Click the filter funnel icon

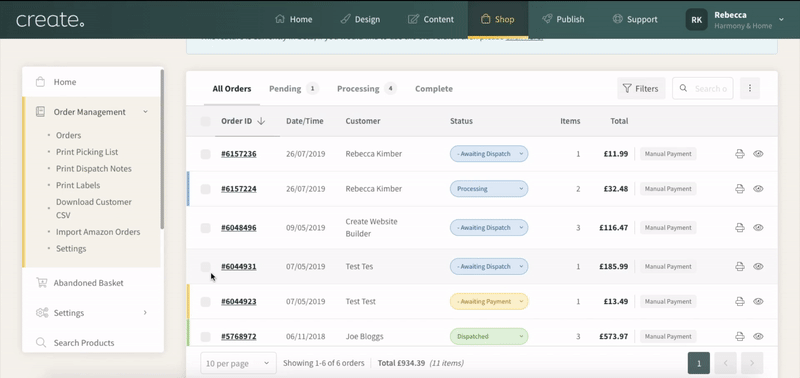627,88
